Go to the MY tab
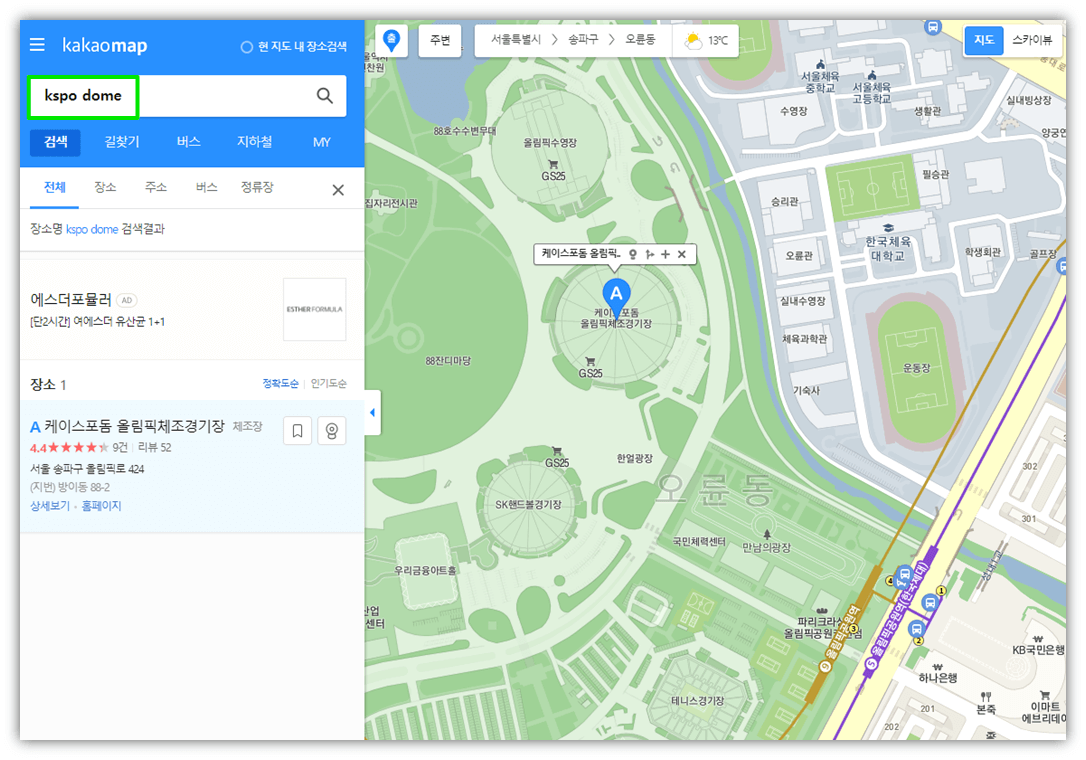Screen dimensions: 1086x760 point(321,142)
